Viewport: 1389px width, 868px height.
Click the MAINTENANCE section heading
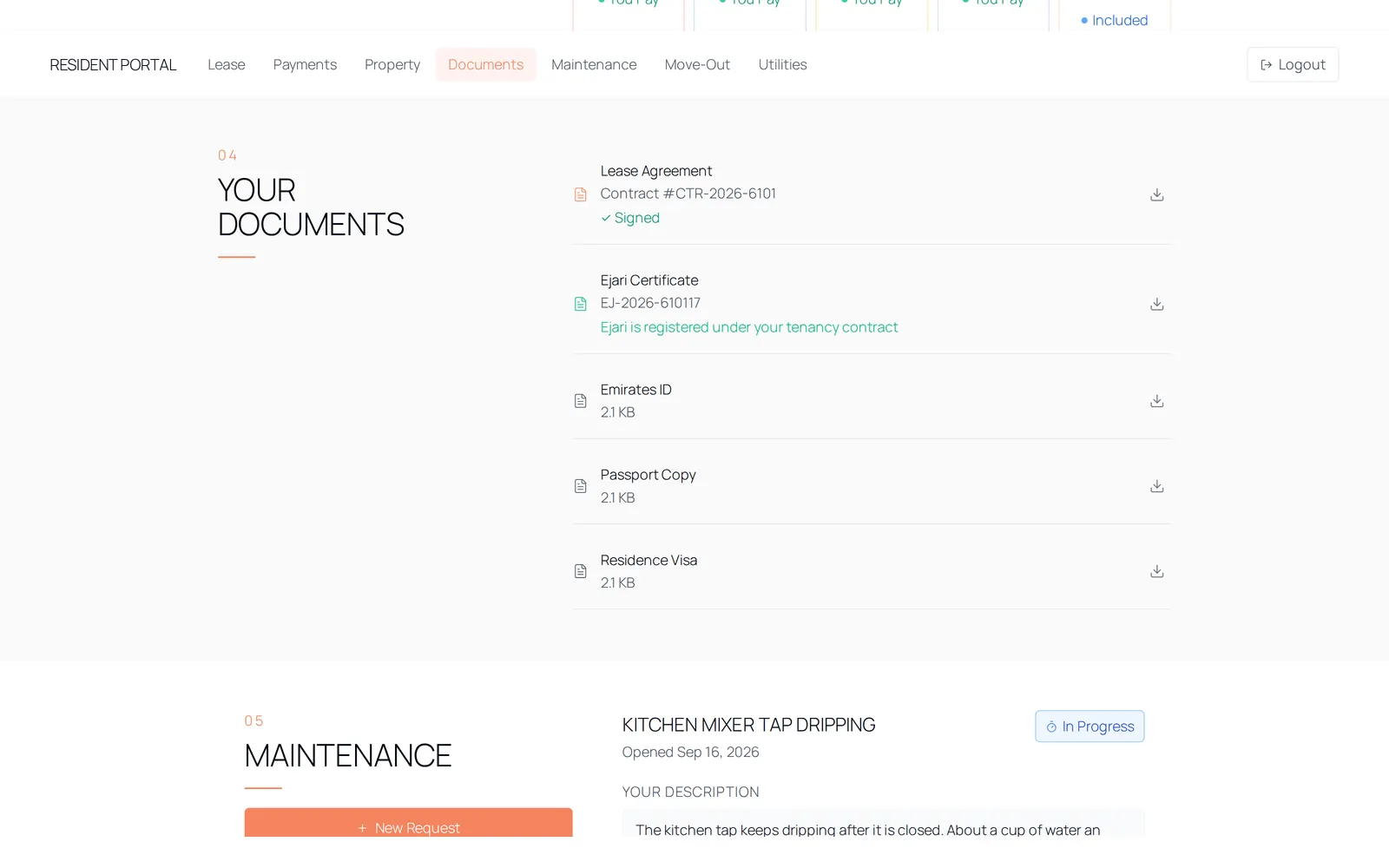[348, 756]
